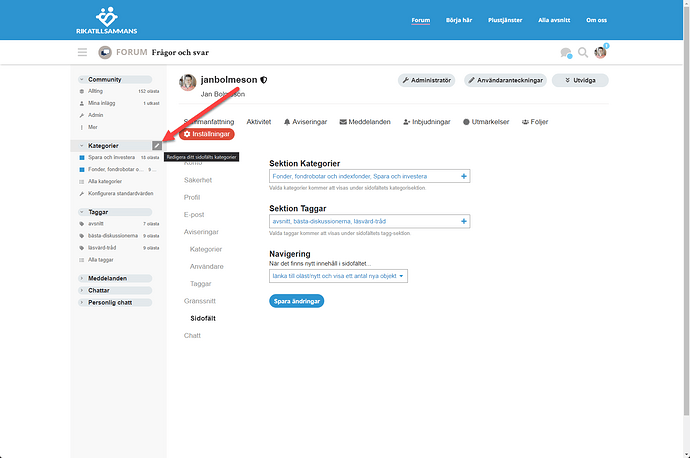Image resolution: width=690 pixels, height=458 pixels.
Task: Expand profile with the Utvidga button
Action: pyautogui.click(x=581, y=80)
